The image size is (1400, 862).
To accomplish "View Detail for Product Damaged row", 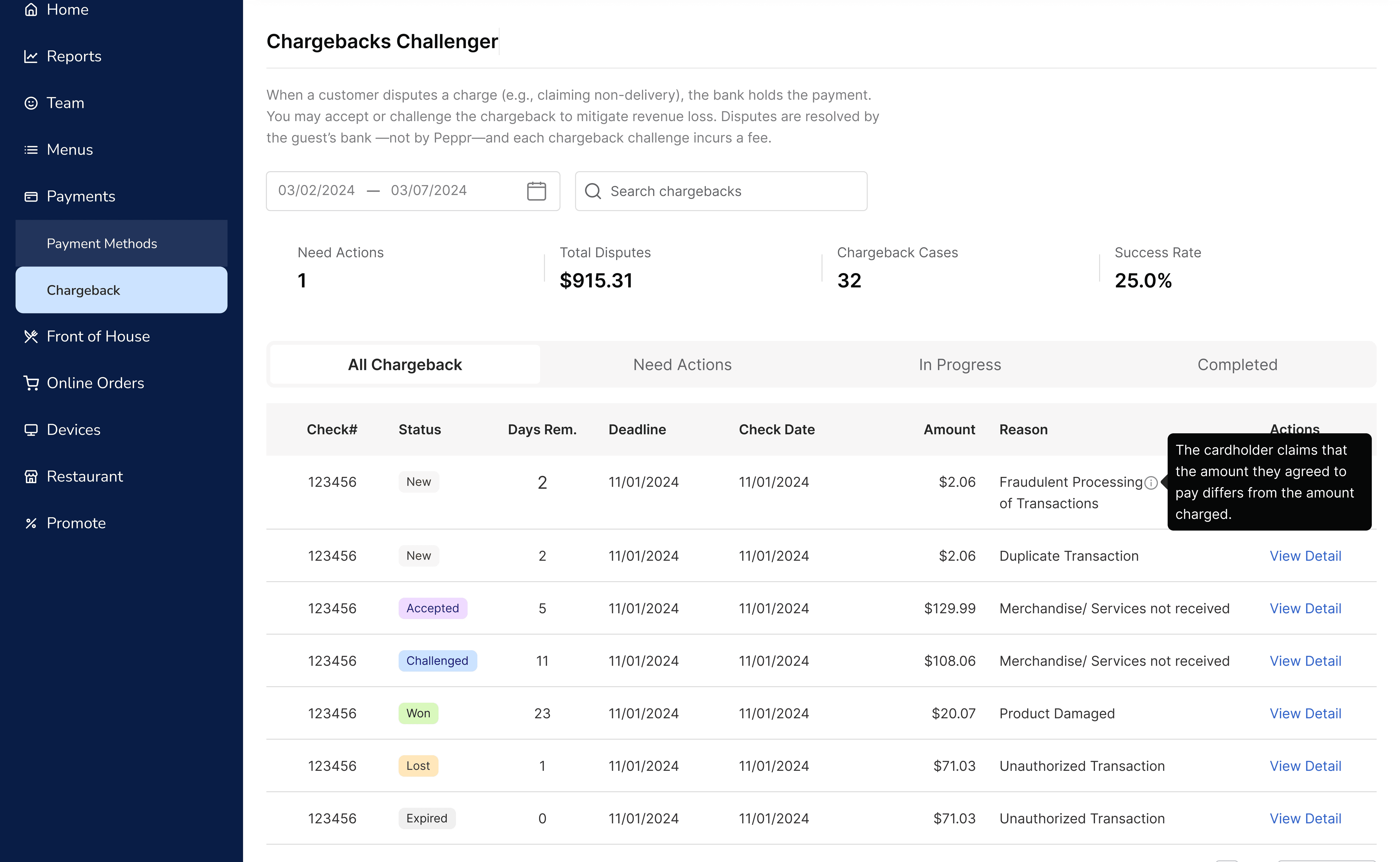I will click(x=1305, y=714).
